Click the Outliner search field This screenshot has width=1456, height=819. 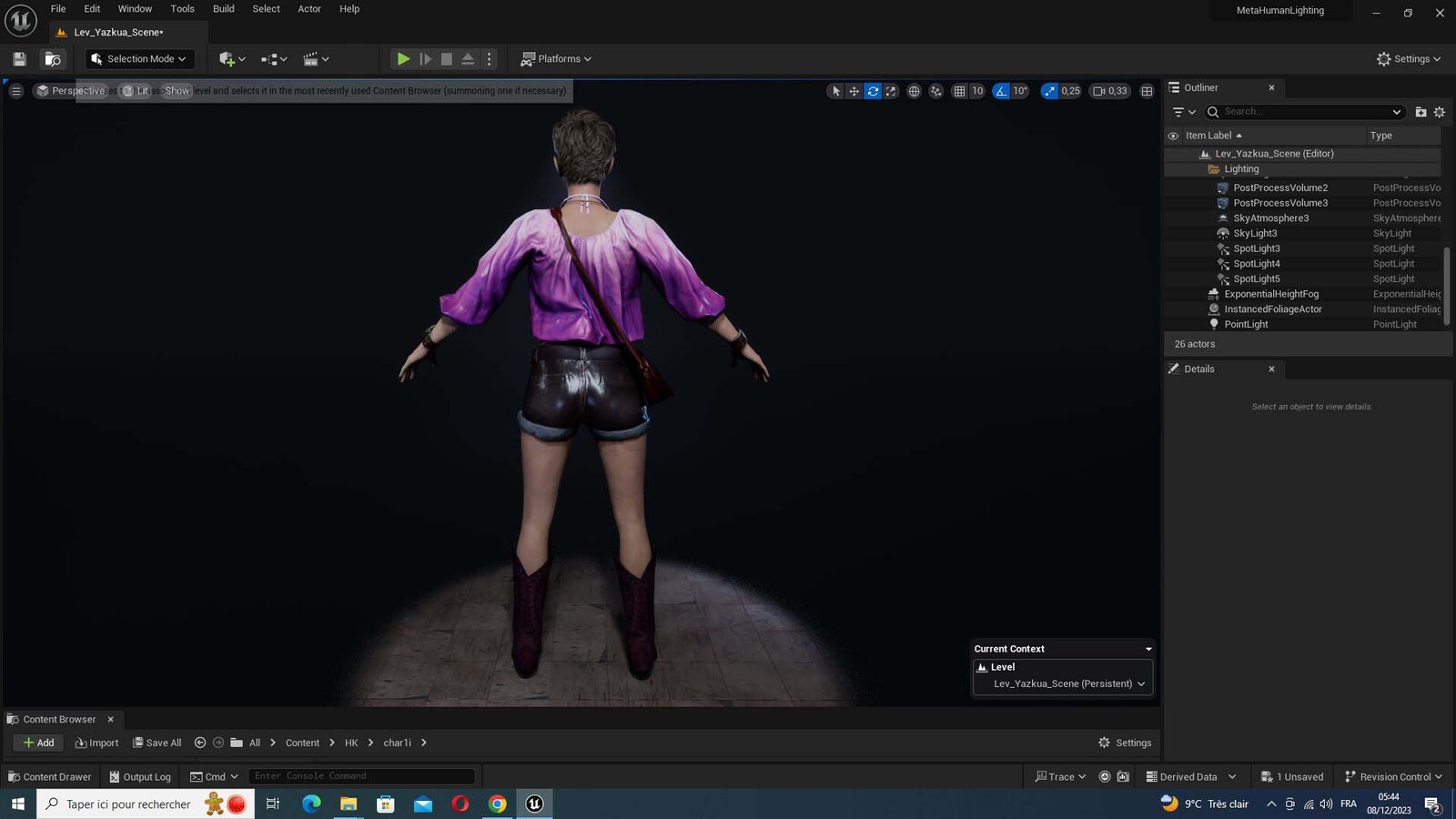[1304, 112]
